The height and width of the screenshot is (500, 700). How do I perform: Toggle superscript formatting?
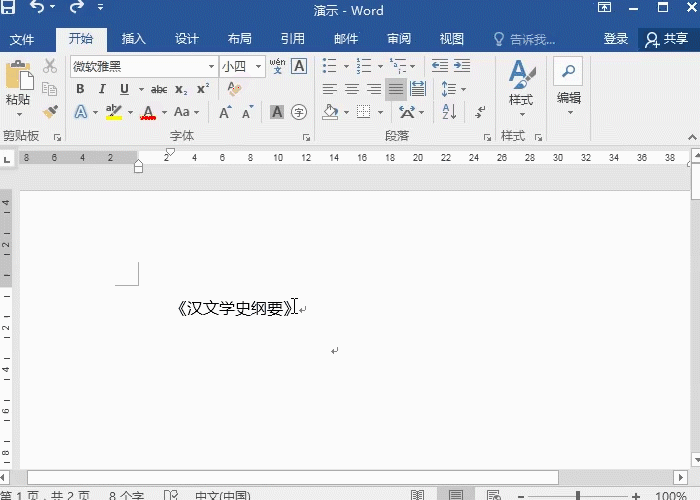tap(203, 89)
